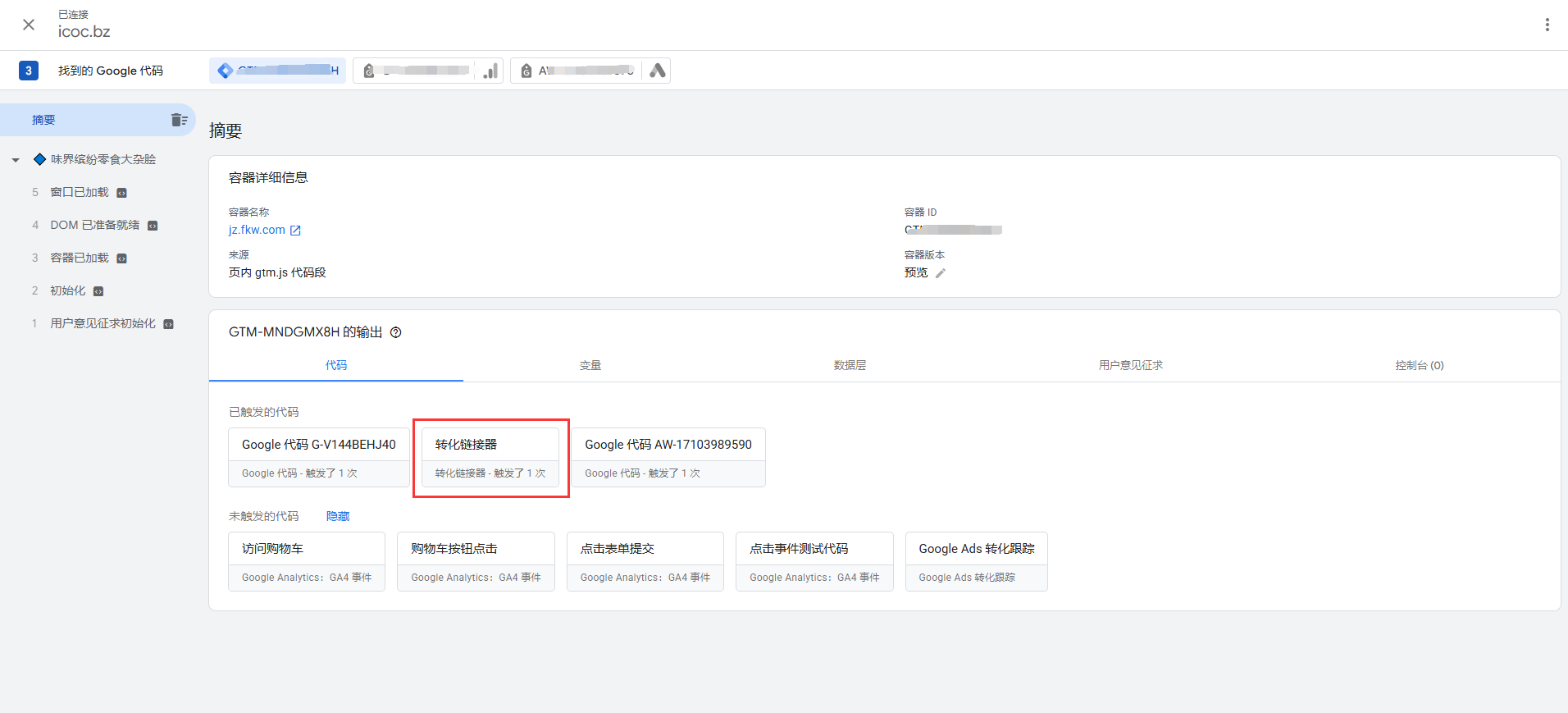The image size is (1568, 713).
Task: Click the API badge beside 用户意见征求初始化
Action: 168,324
